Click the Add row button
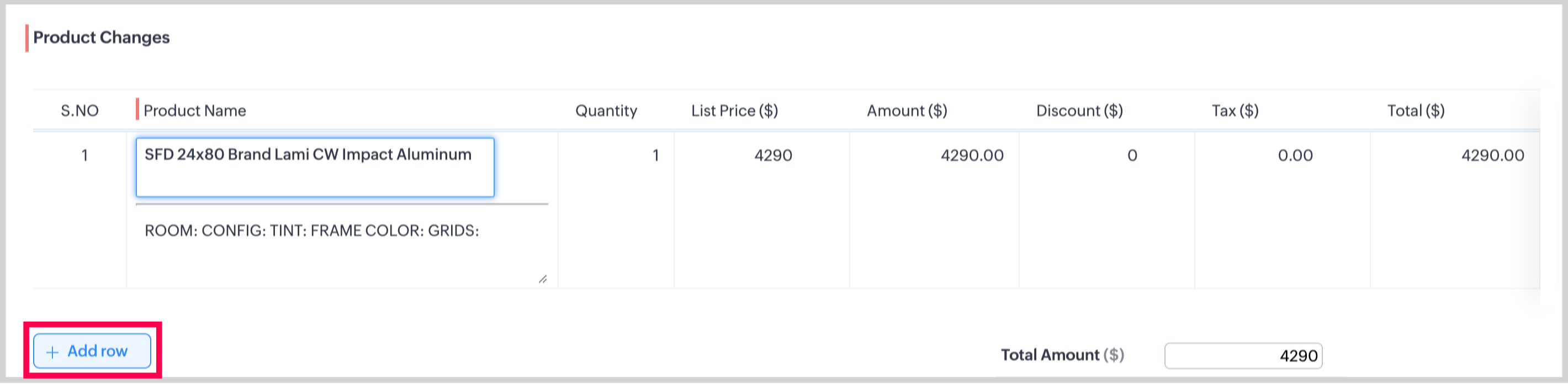This screenshot has width=1568, height=384. point(92,352)
